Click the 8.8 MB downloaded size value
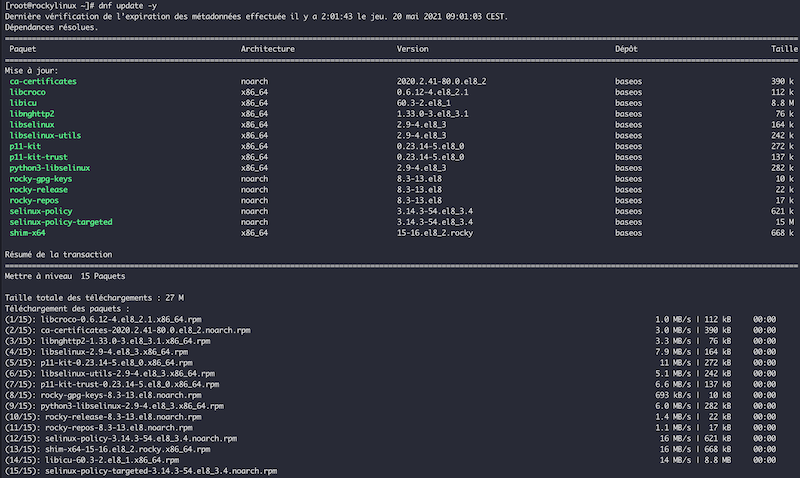 point(718,460)
